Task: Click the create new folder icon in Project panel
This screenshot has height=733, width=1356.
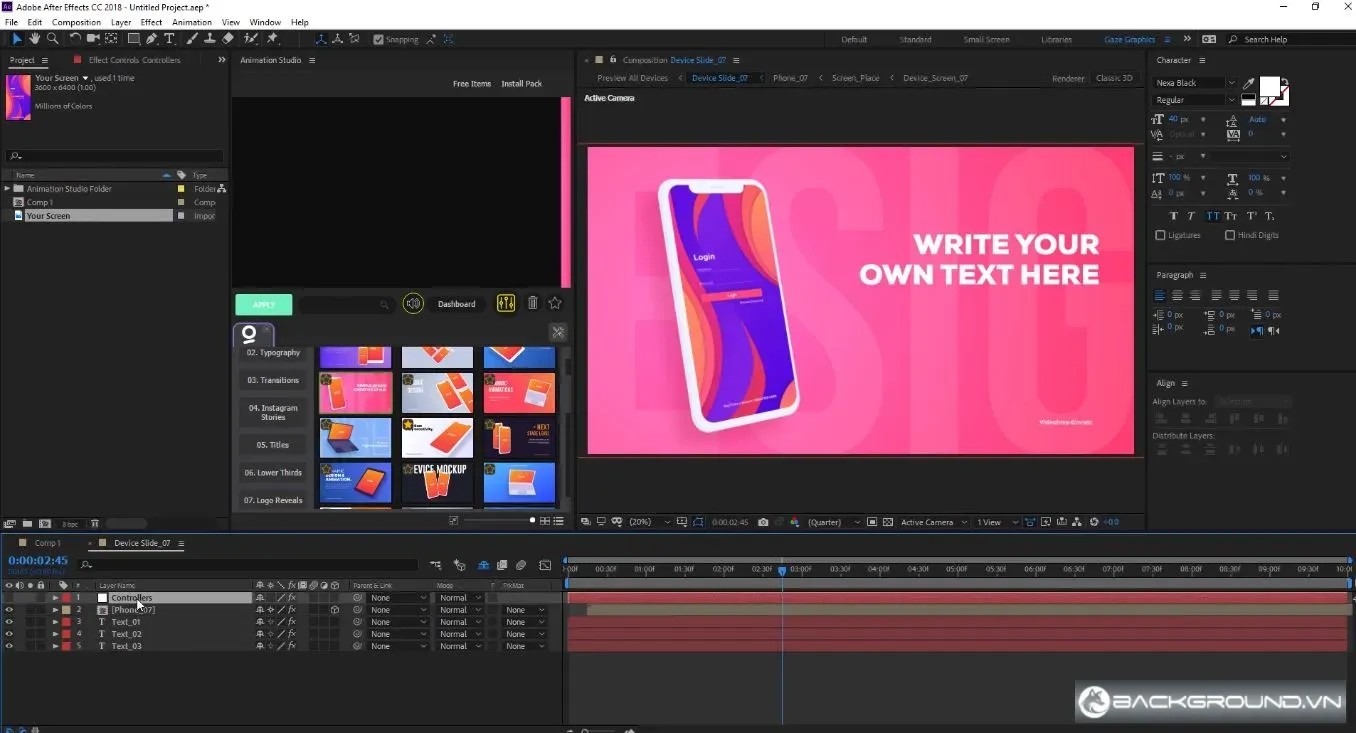Action: tap(28, 523)
